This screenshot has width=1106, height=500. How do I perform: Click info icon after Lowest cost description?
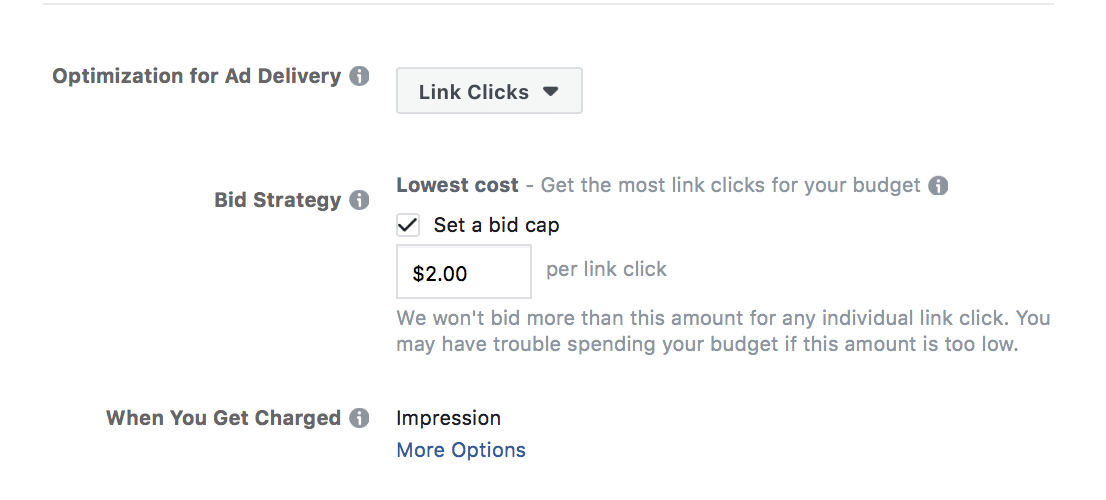(937, 185)
